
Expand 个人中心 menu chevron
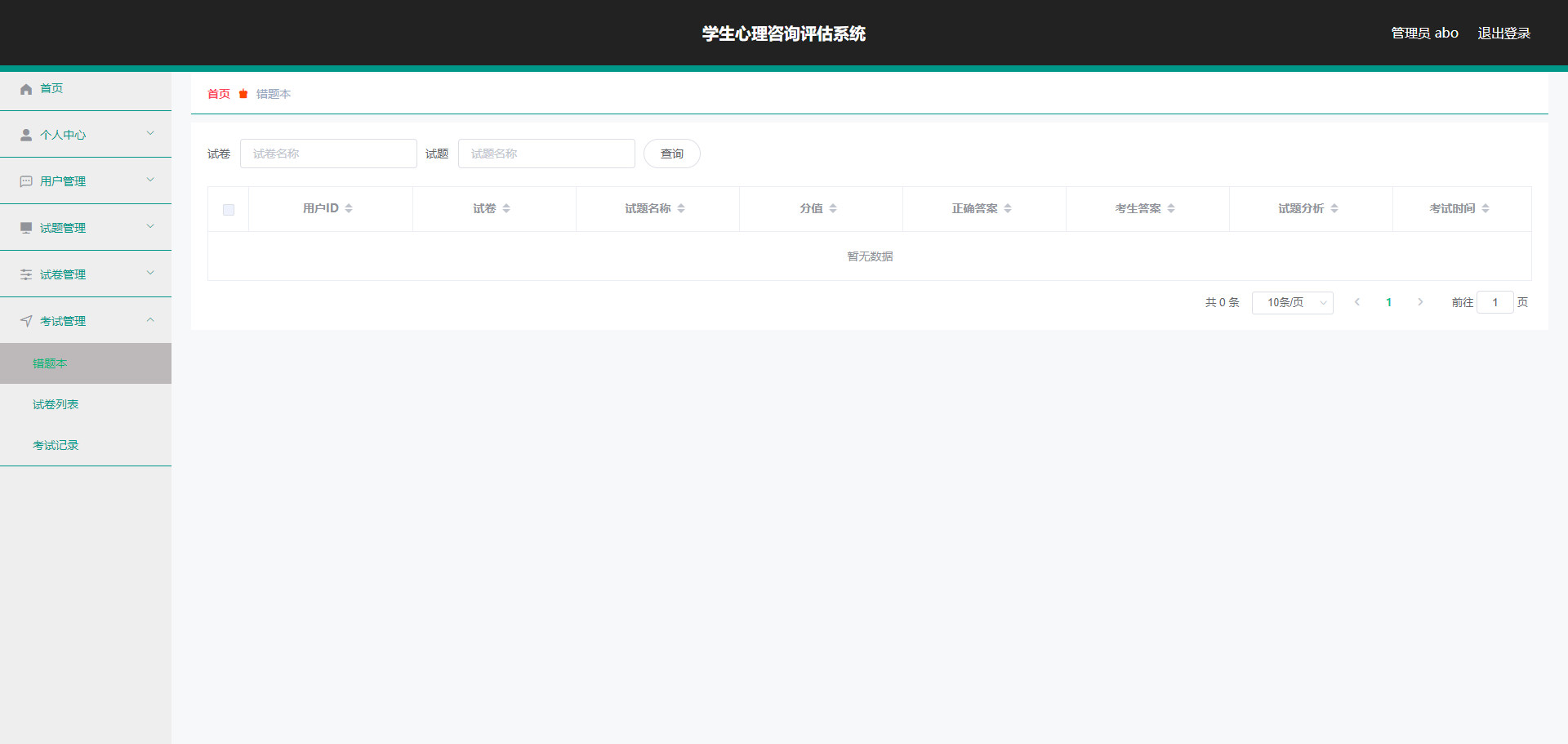[x=150, y=133]
